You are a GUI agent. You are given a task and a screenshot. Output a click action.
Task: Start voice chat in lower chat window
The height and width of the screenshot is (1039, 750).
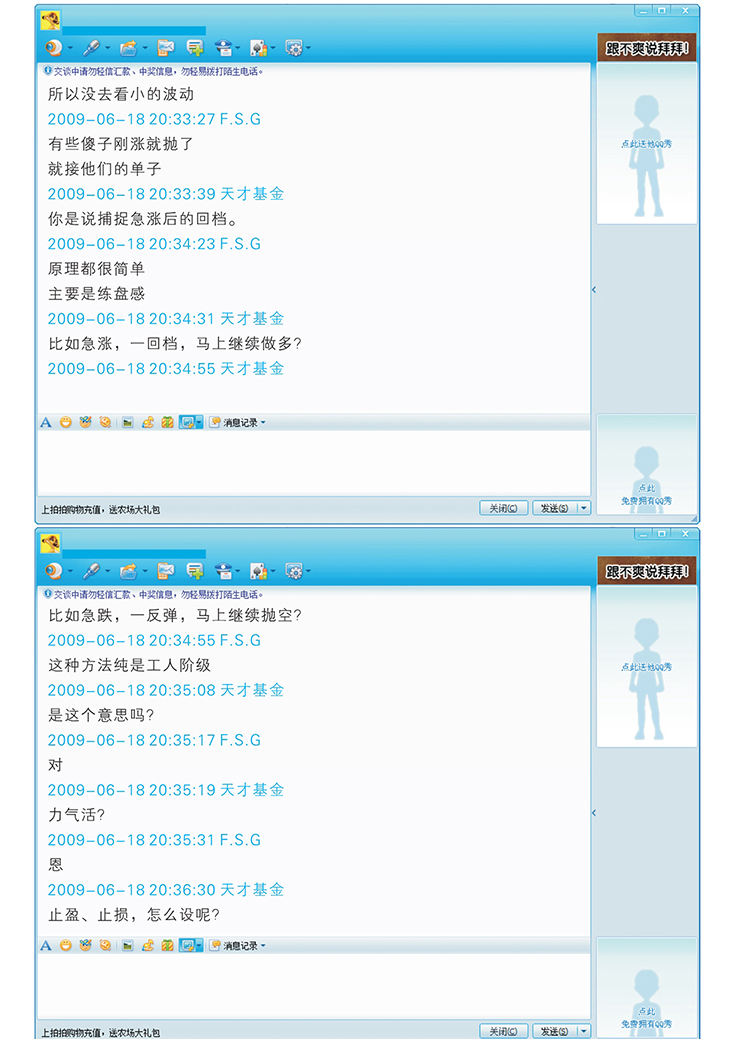coord(91,571)
